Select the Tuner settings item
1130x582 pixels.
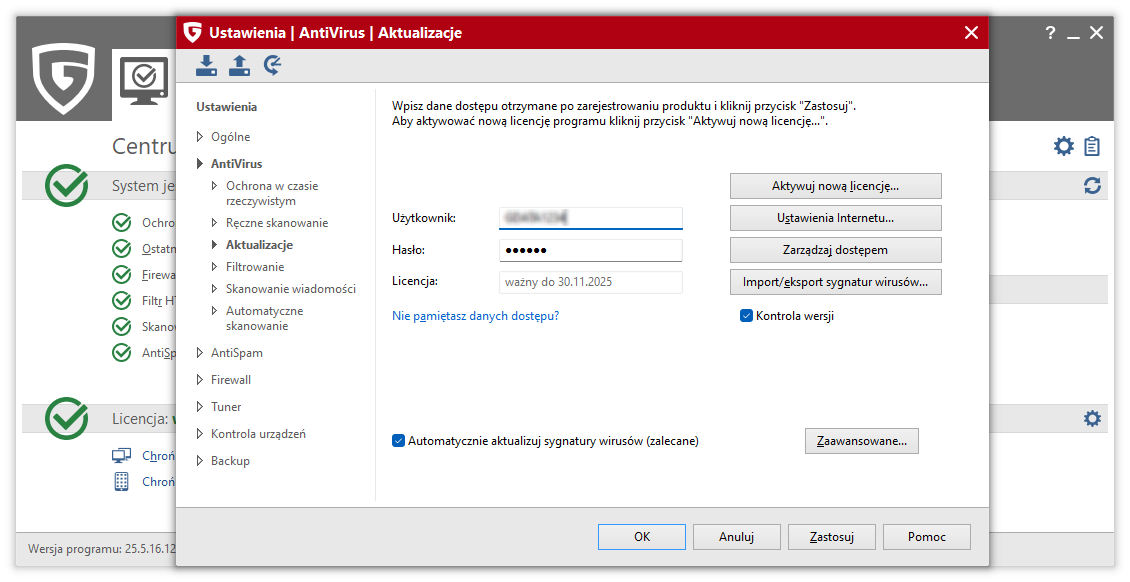226,407
